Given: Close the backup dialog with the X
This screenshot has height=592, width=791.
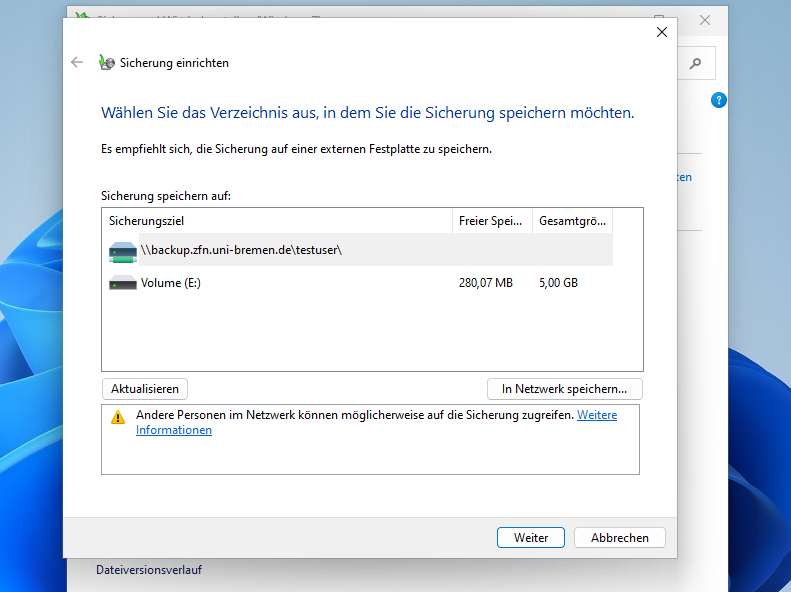Looking at the screenshot, I should 661,32.
